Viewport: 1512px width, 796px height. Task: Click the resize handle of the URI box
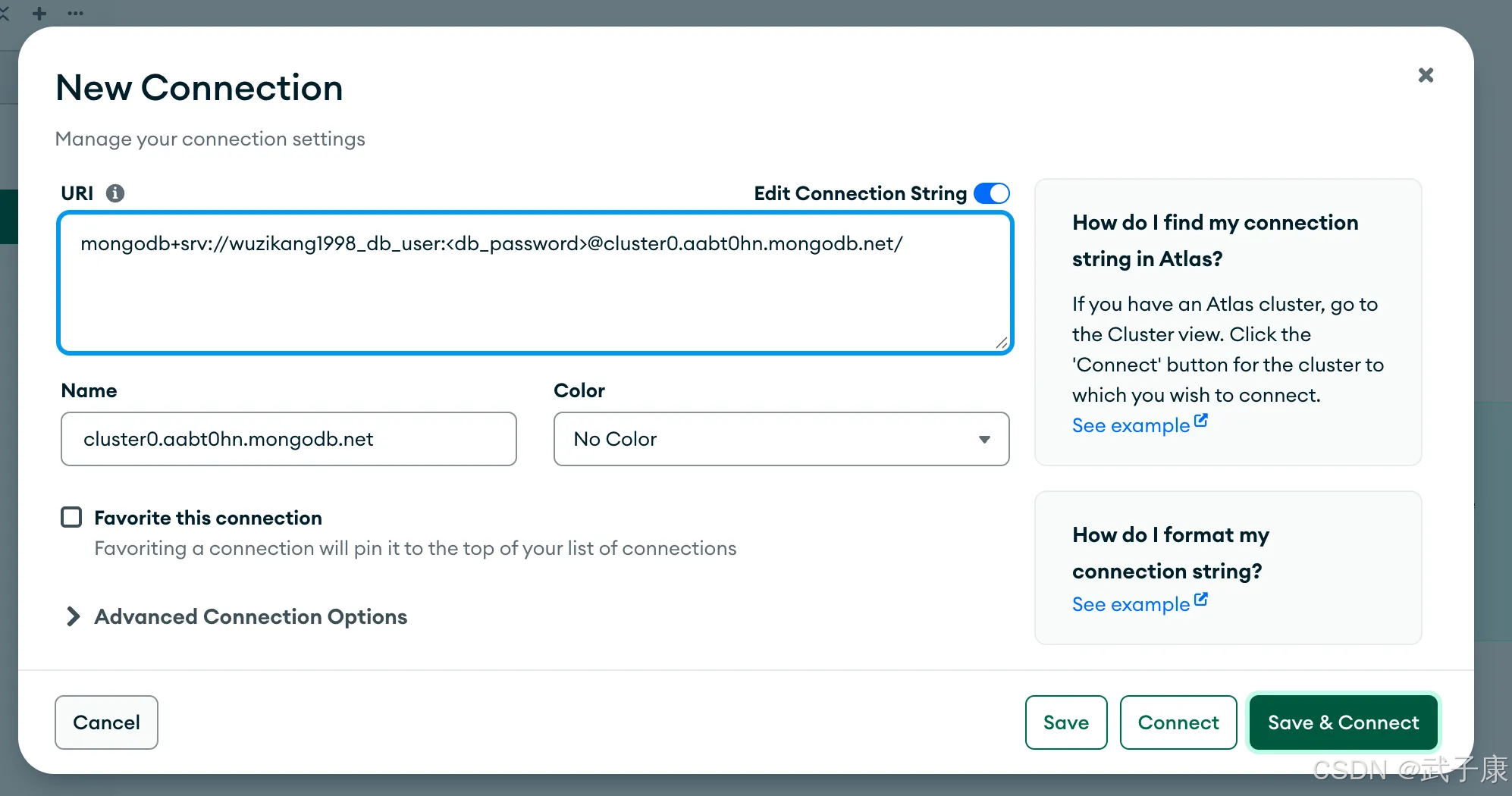coord(1001,343)
